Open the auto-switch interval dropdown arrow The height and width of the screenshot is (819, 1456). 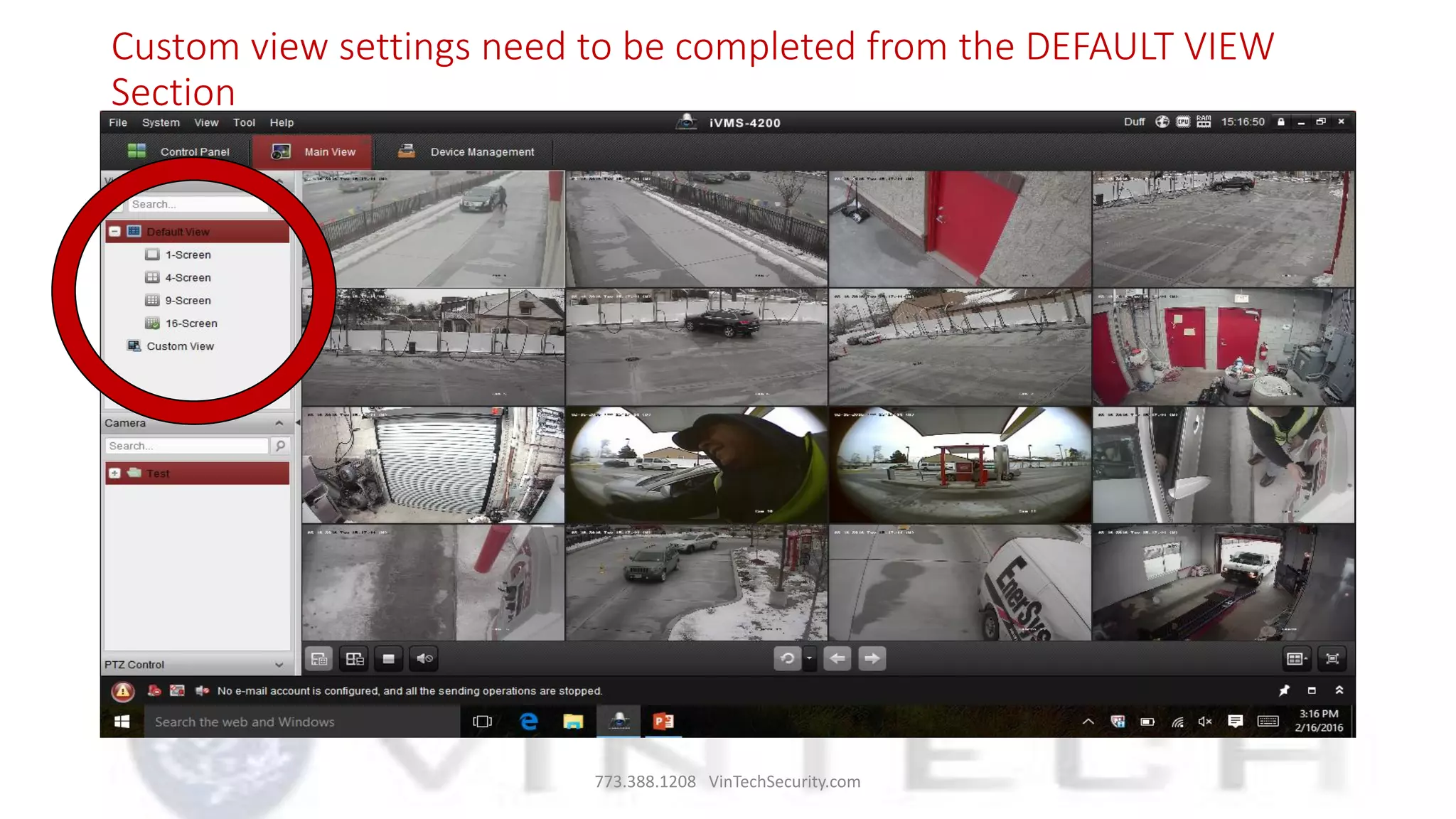[x=809, y=658]
